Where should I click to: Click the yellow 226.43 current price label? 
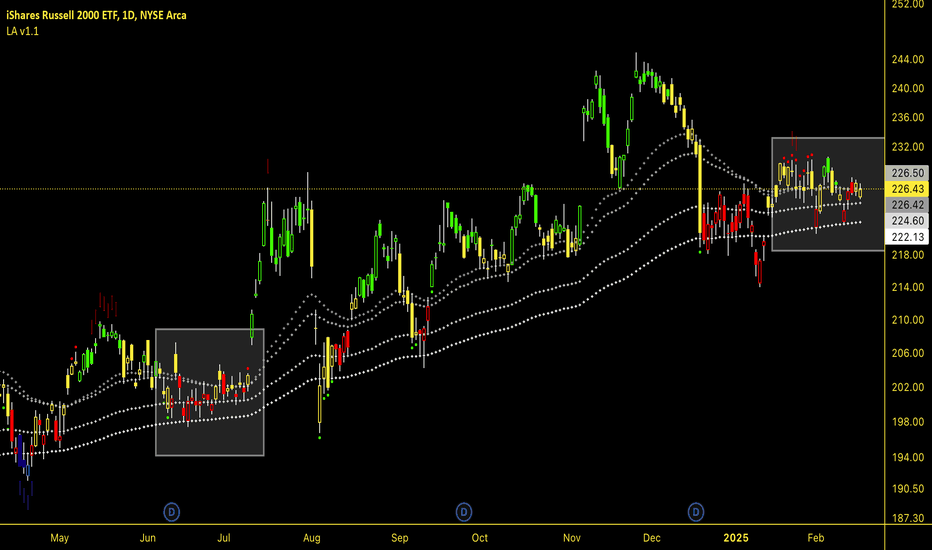tap(908, 189)
